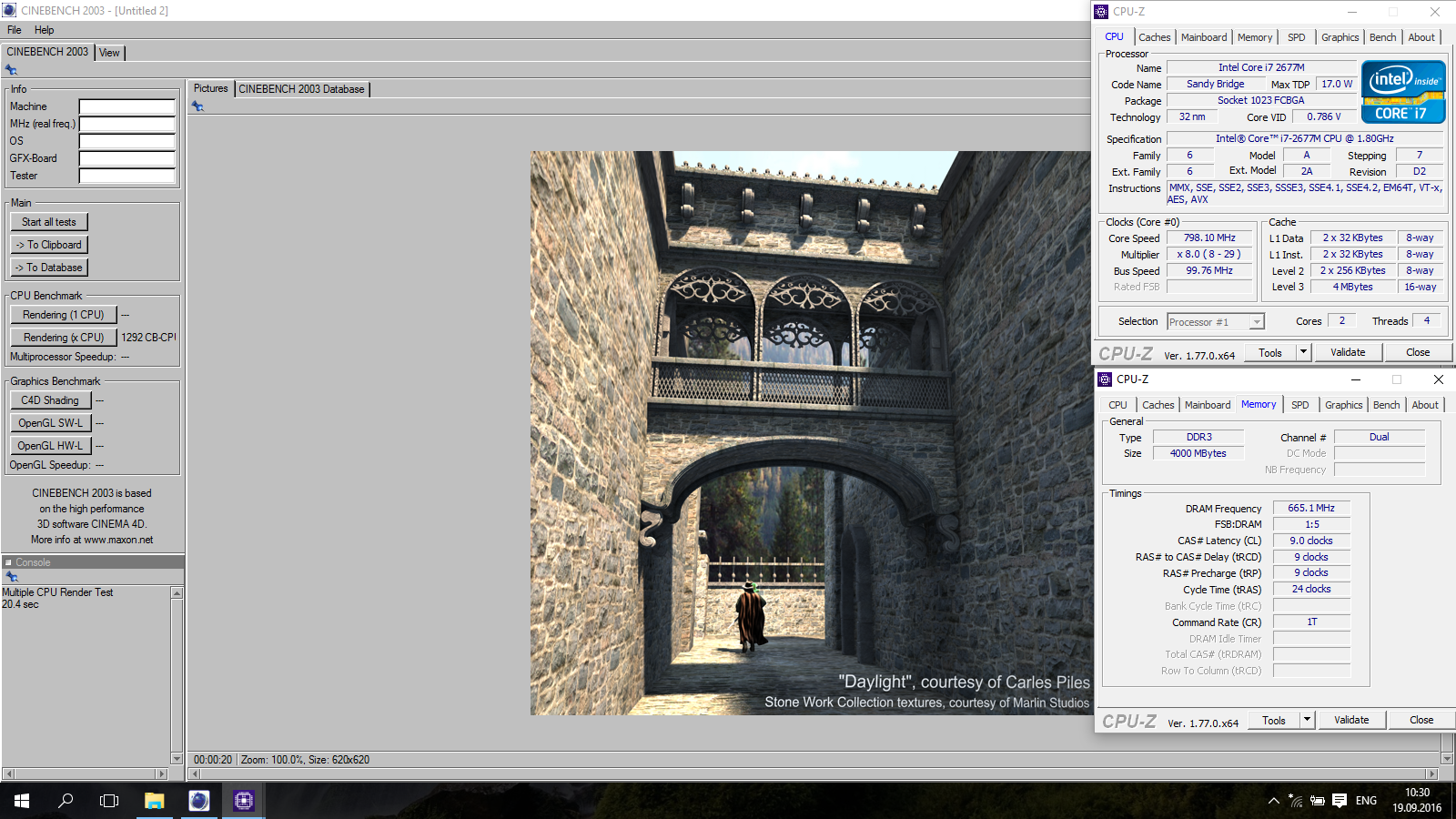Open the network status tray icon
The height and width of the screenshot is (819, 1456).
pyautogui.click(x=1295, y=801)
